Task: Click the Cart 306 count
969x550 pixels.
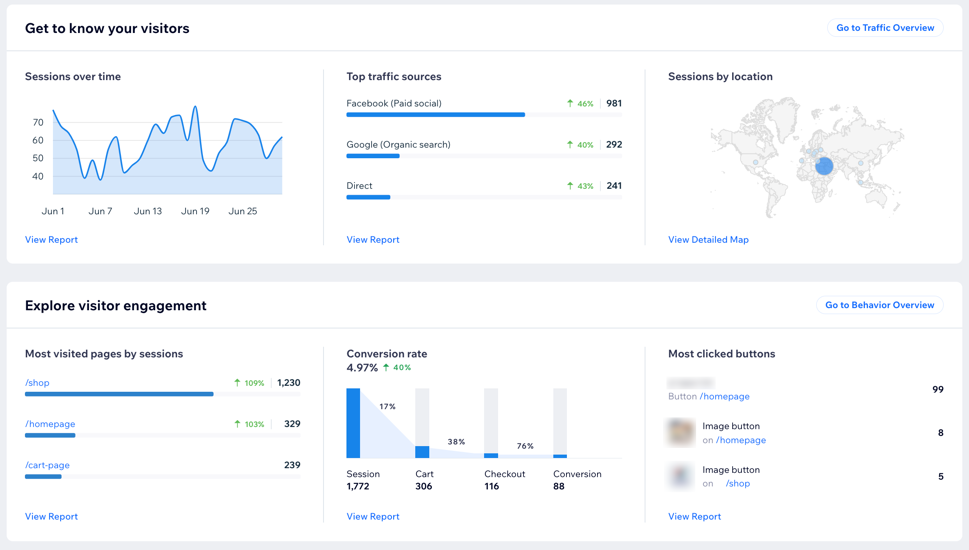Action: [x=423, y=486]
